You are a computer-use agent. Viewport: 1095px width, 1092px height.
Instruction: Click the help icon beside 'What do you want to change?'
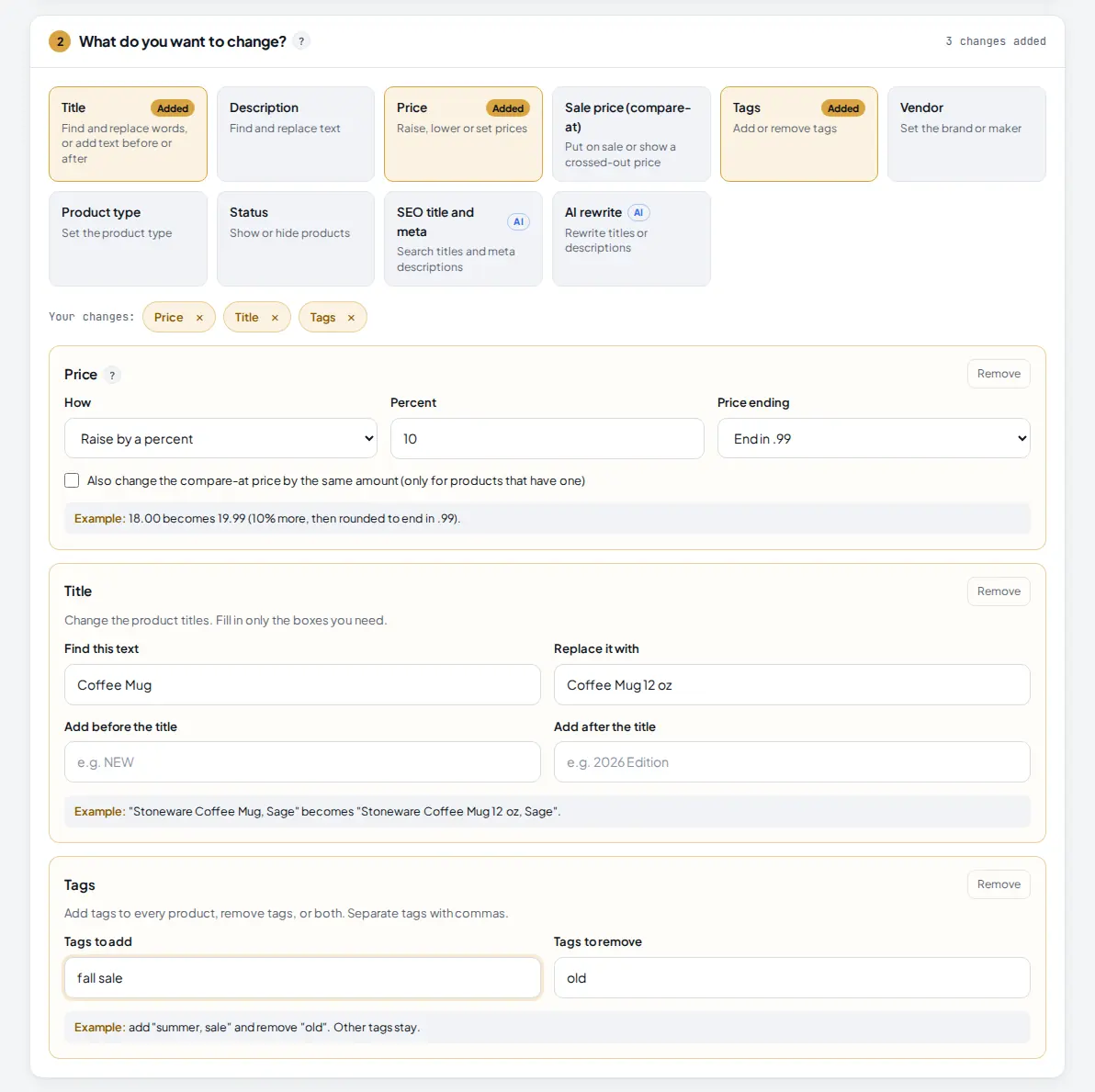pos(301,41)
